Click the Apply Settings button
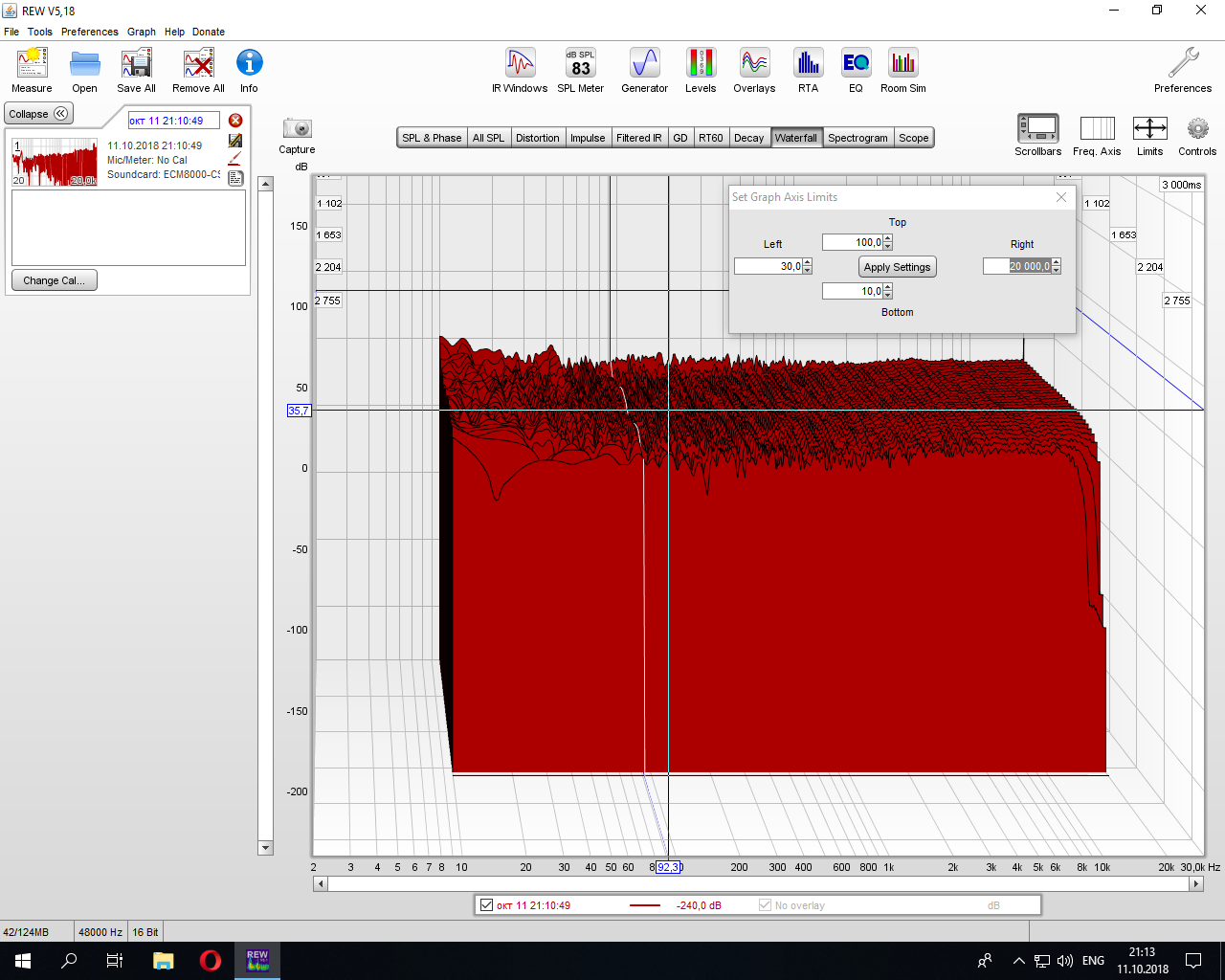1225x980 pixels. 897,267
